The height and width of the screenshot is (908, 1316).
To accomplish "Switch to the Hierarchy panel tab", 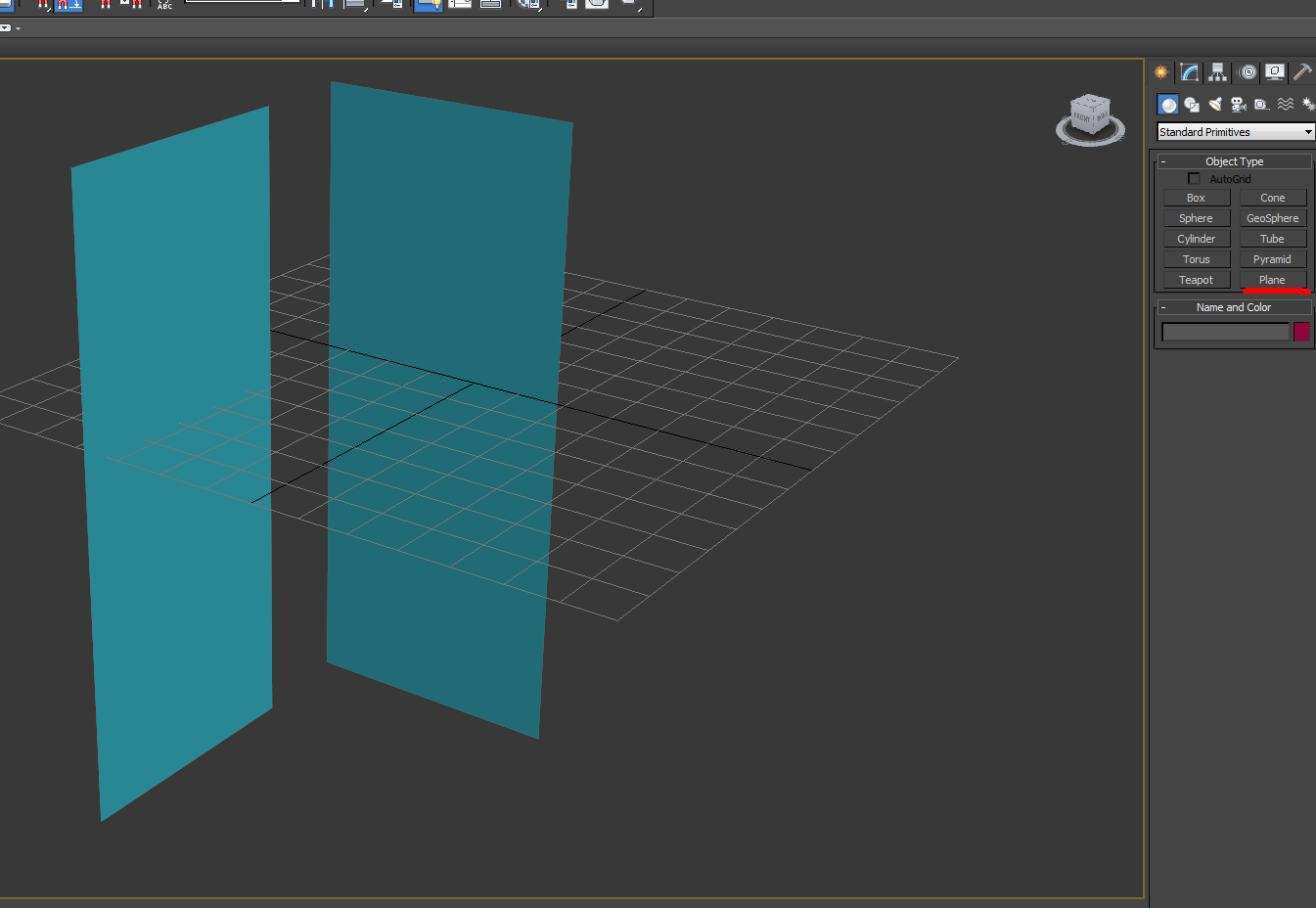I will pyautogui.click(x=1217, y=72).
